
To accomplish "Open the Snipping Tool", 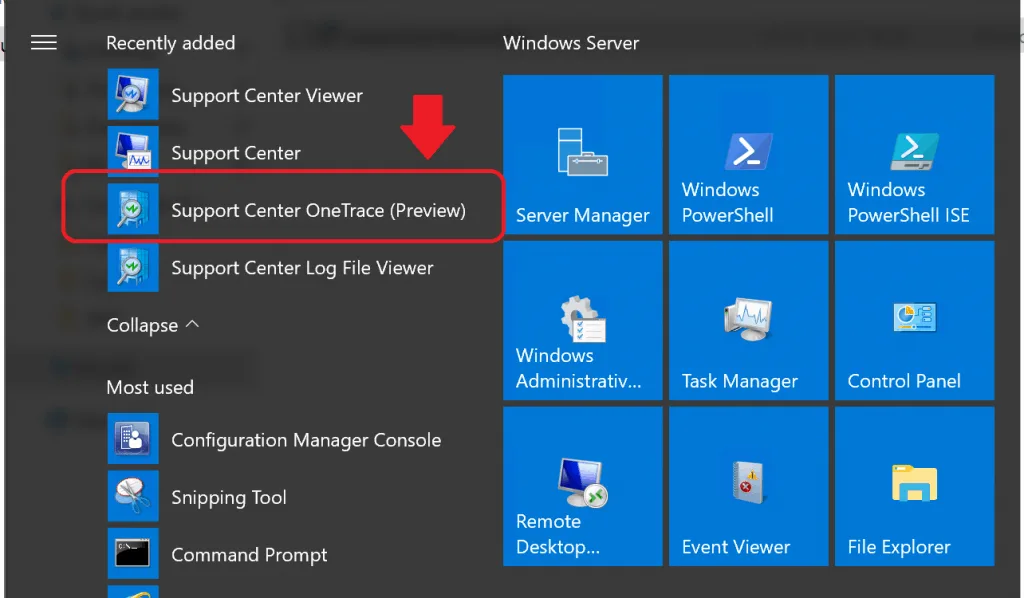I will (228, 497).
